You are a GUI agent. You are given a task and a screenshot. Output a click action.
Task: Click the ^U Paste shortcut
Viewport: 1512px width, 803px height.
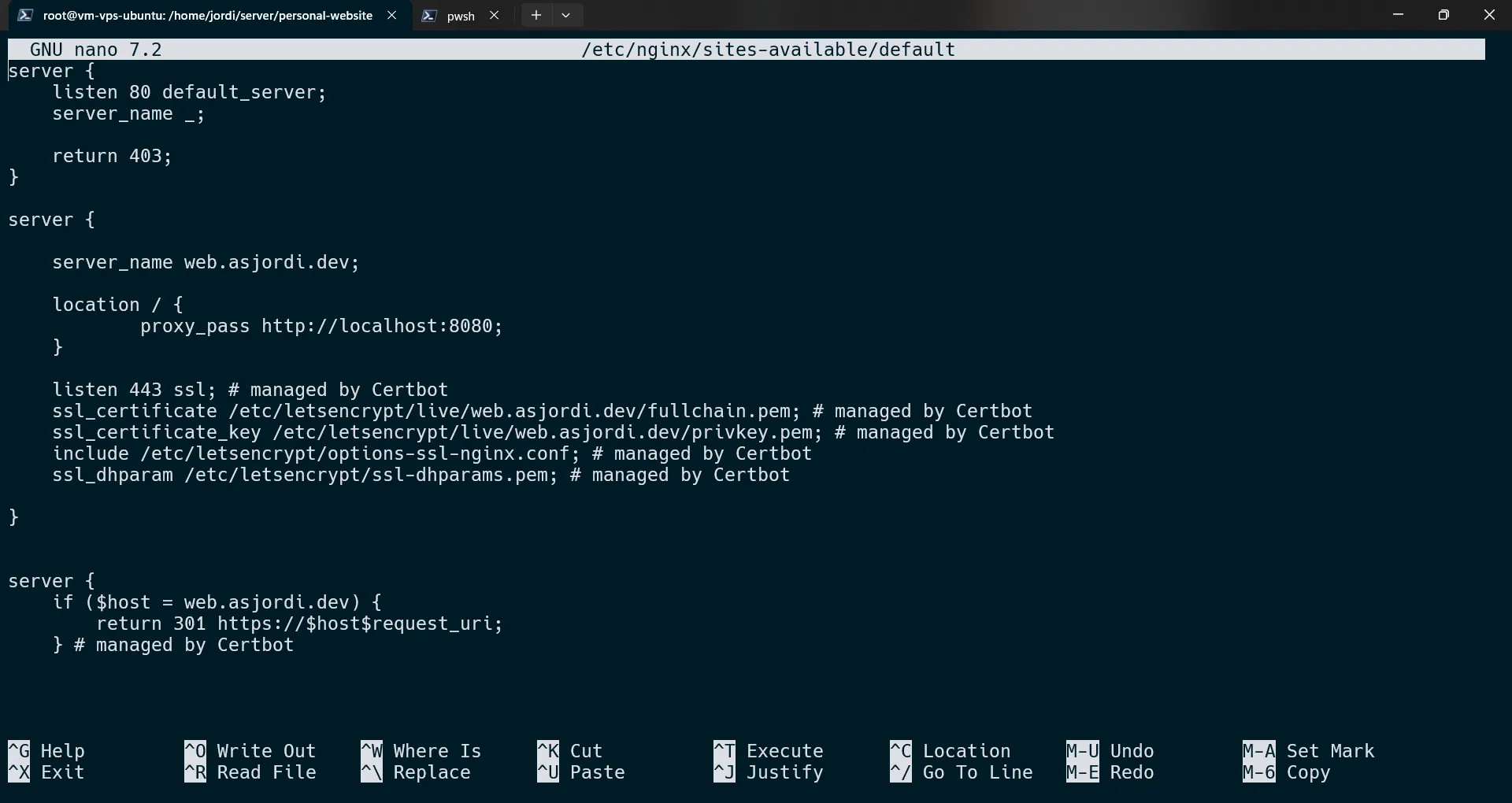pyautogui.click(x=581, y=772)
